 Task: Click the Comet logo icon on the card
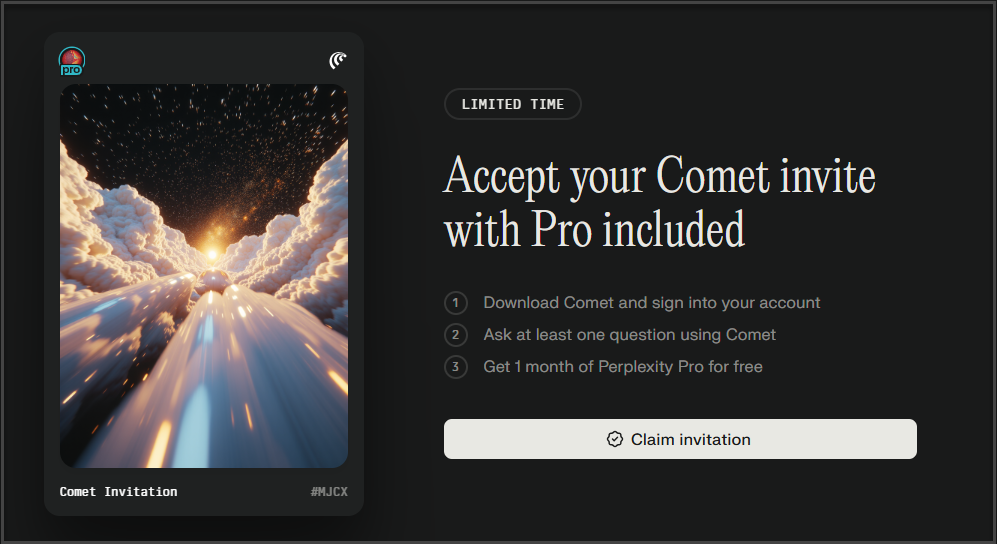338,61
